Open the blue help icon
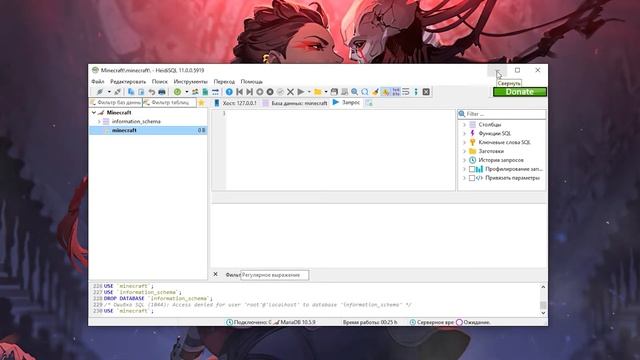 (229, 92)
